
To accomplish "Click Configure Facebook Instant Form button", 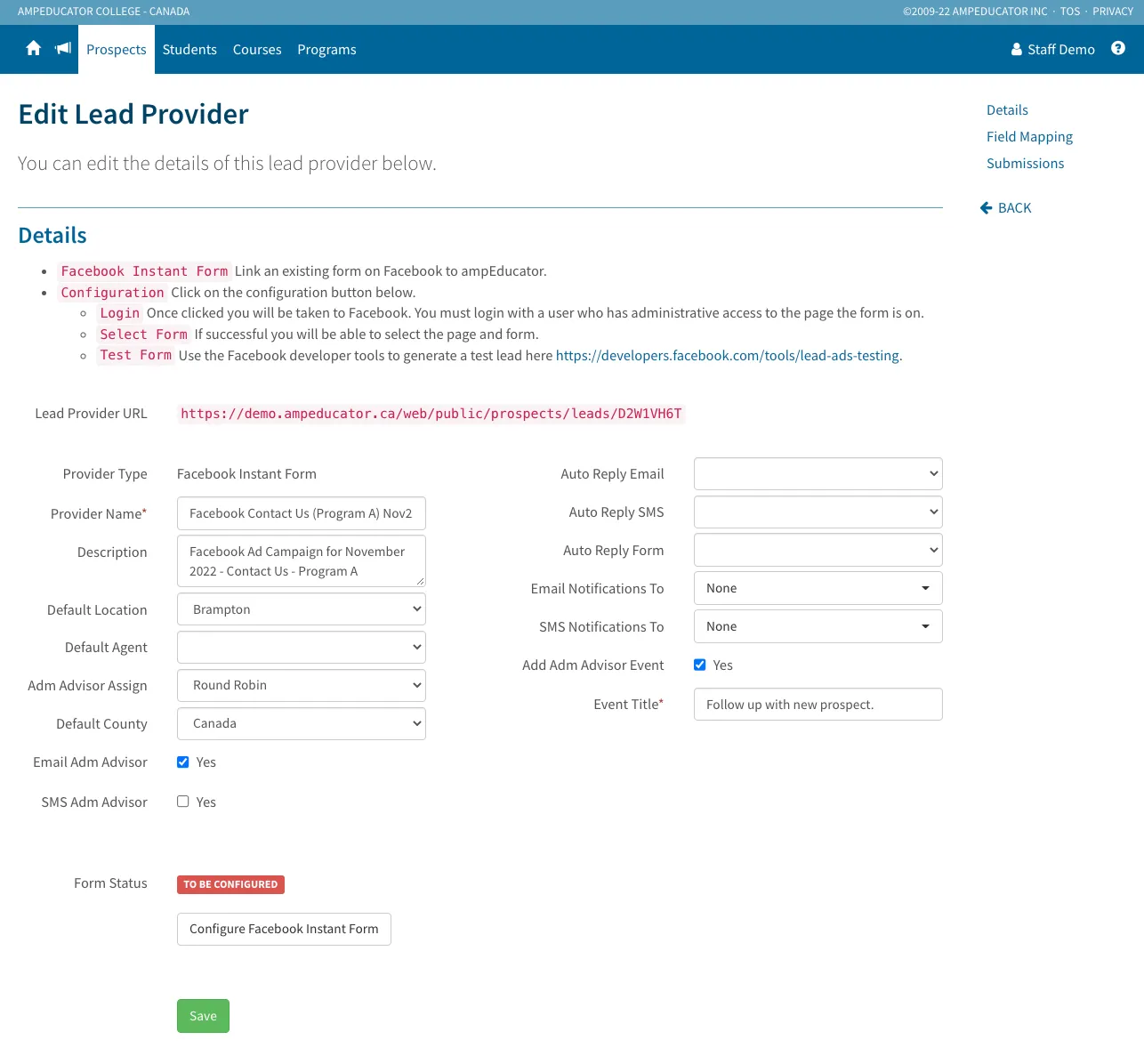I will pos(284,929).
